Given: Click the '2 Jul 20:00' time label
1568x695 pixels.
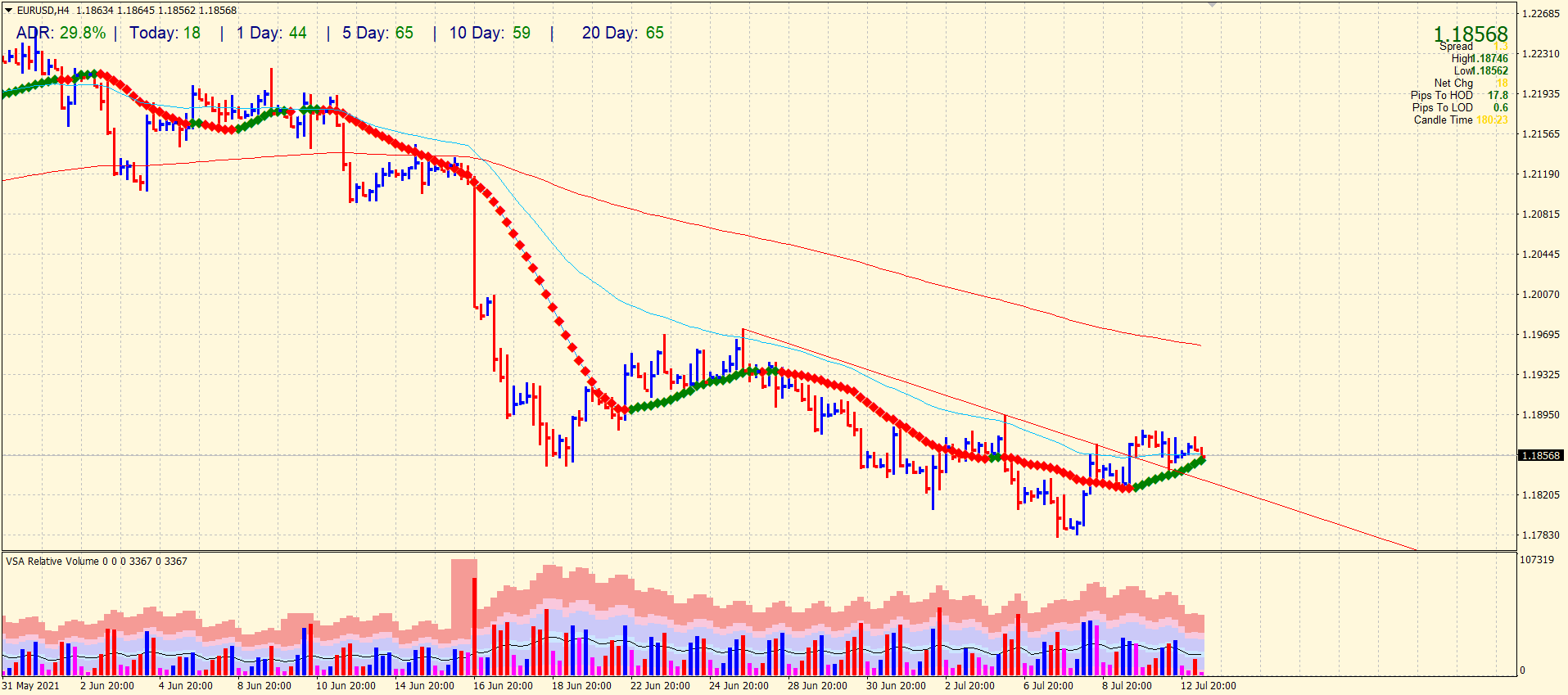Looking at the screenshot, I should [970, 686].
